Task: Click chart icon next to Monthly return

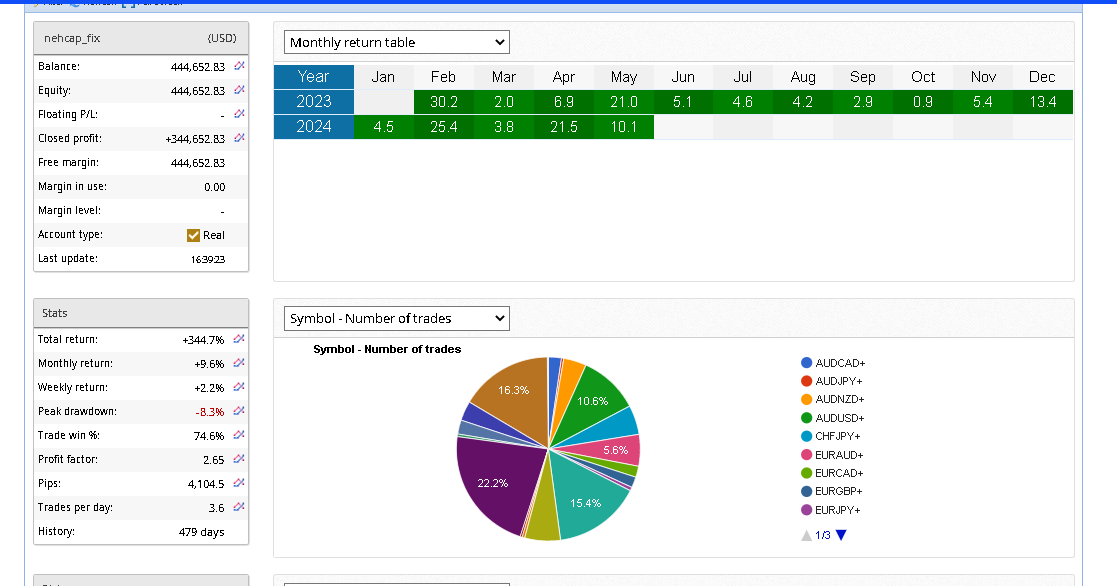Action: click(x=239, y=363)
